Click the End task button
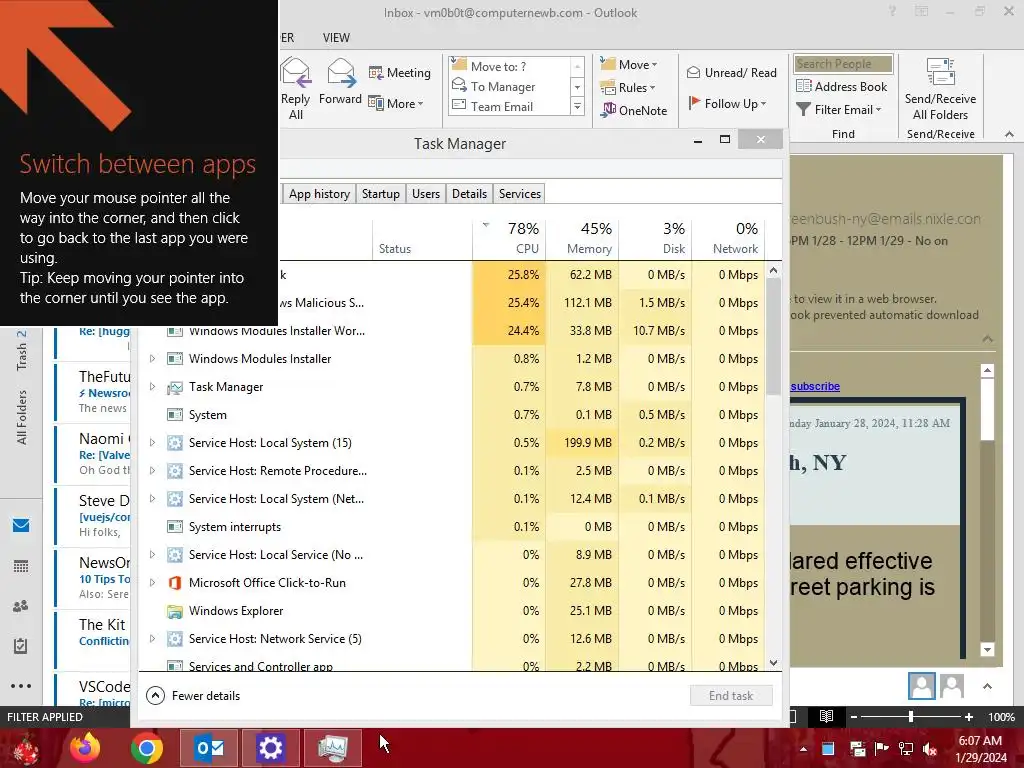 coord(731,696)
